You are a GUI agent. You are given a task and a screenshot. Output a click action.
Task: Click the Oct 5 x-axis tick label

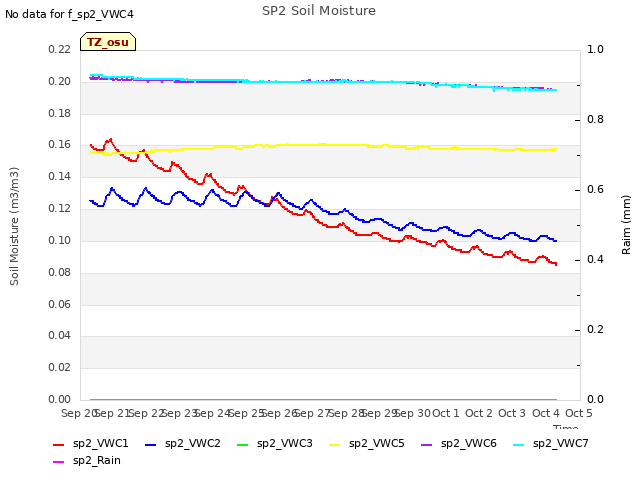coord(578,413)
